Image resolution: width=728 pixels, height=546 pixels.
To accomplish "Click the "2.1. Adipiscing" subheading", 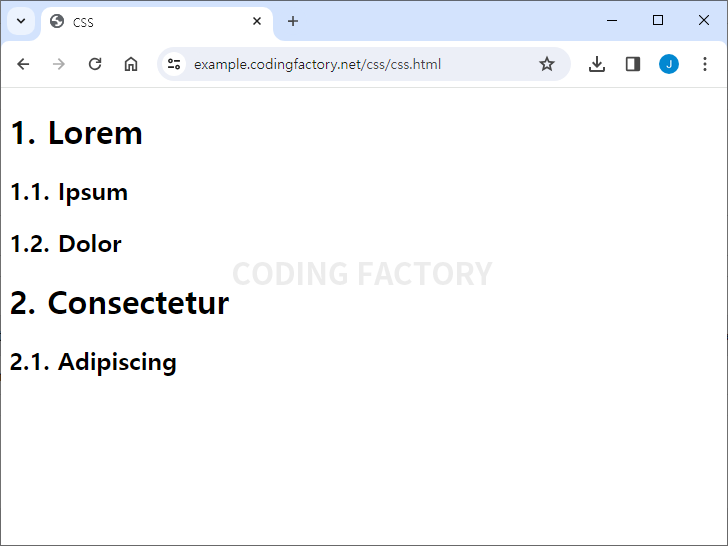I will click(93, 362).
